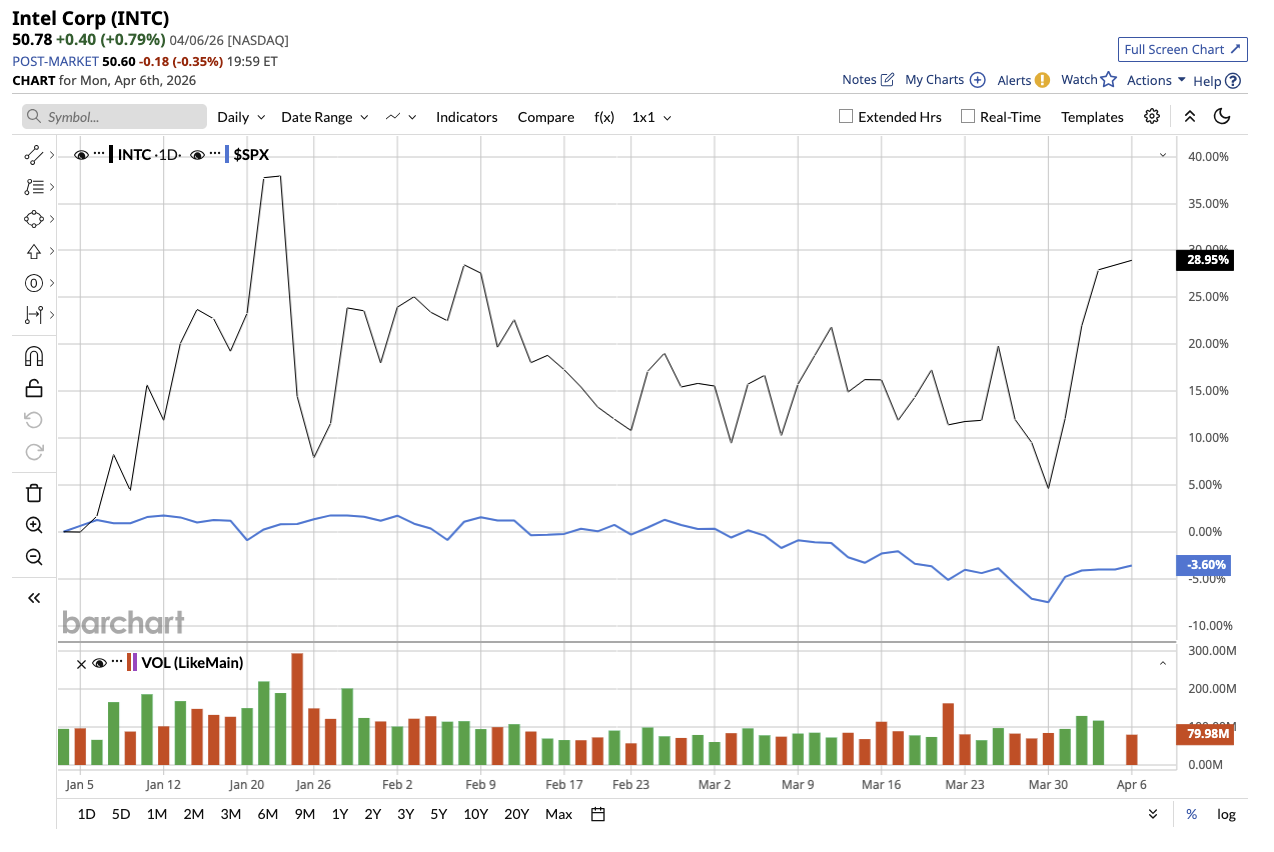Screen dimensions: 1274x852
Task: Collapse volume pane chevron
Action: point(1163,663)
